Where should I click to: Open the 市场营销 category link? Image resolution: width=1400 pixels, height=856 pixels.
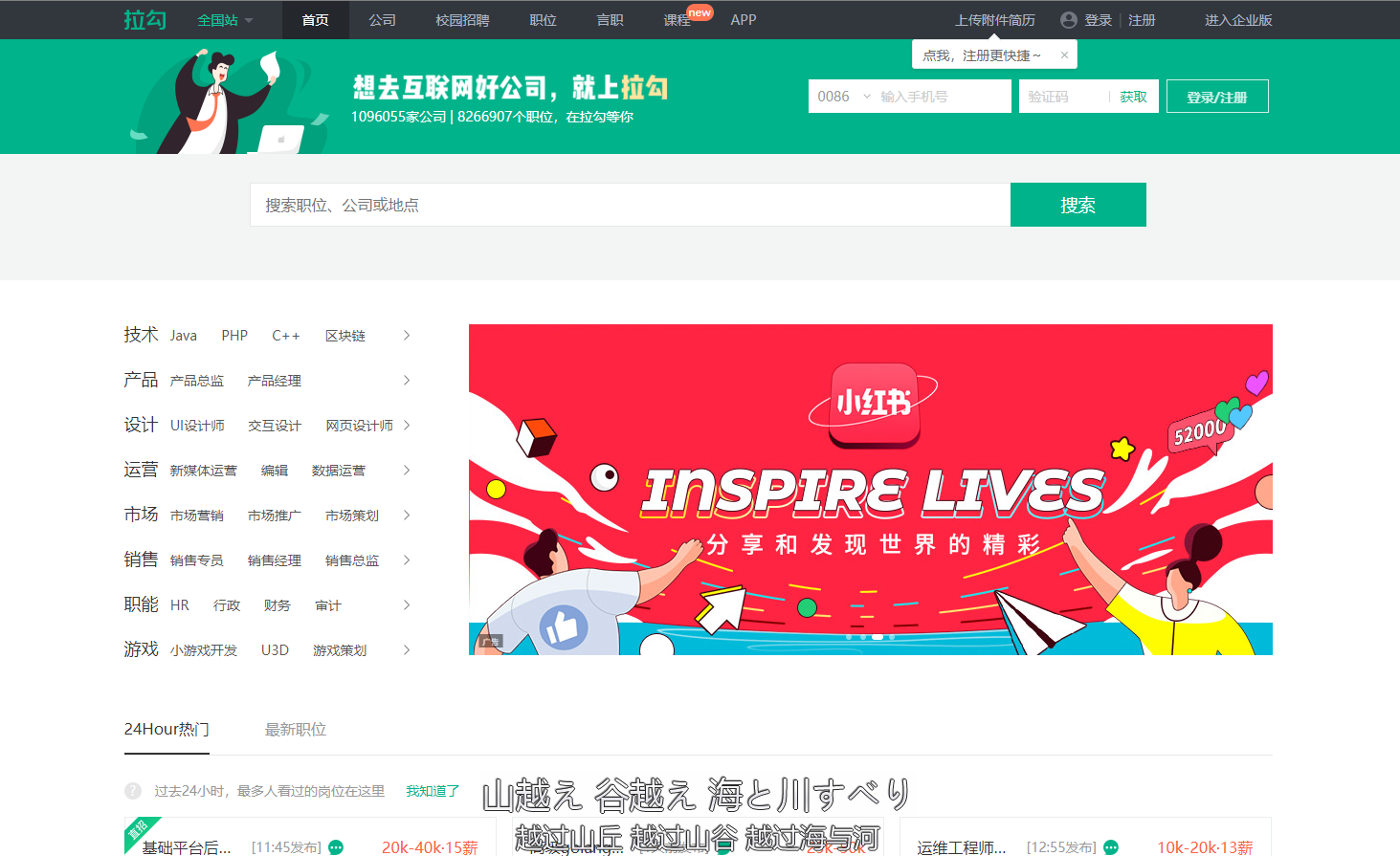tap(197, 516)
